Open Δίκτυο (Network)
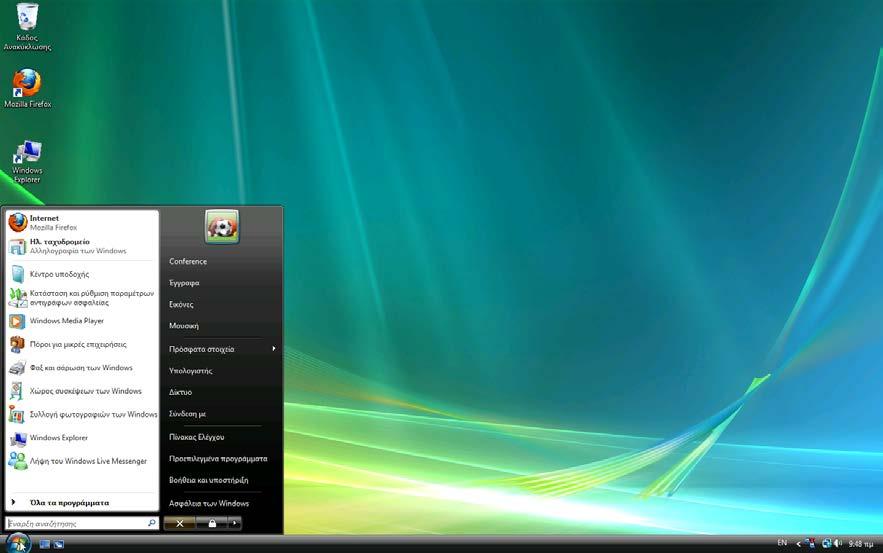The width and height of the screenshot is (883, 553). pyautogui.click(x=222, y=392)
